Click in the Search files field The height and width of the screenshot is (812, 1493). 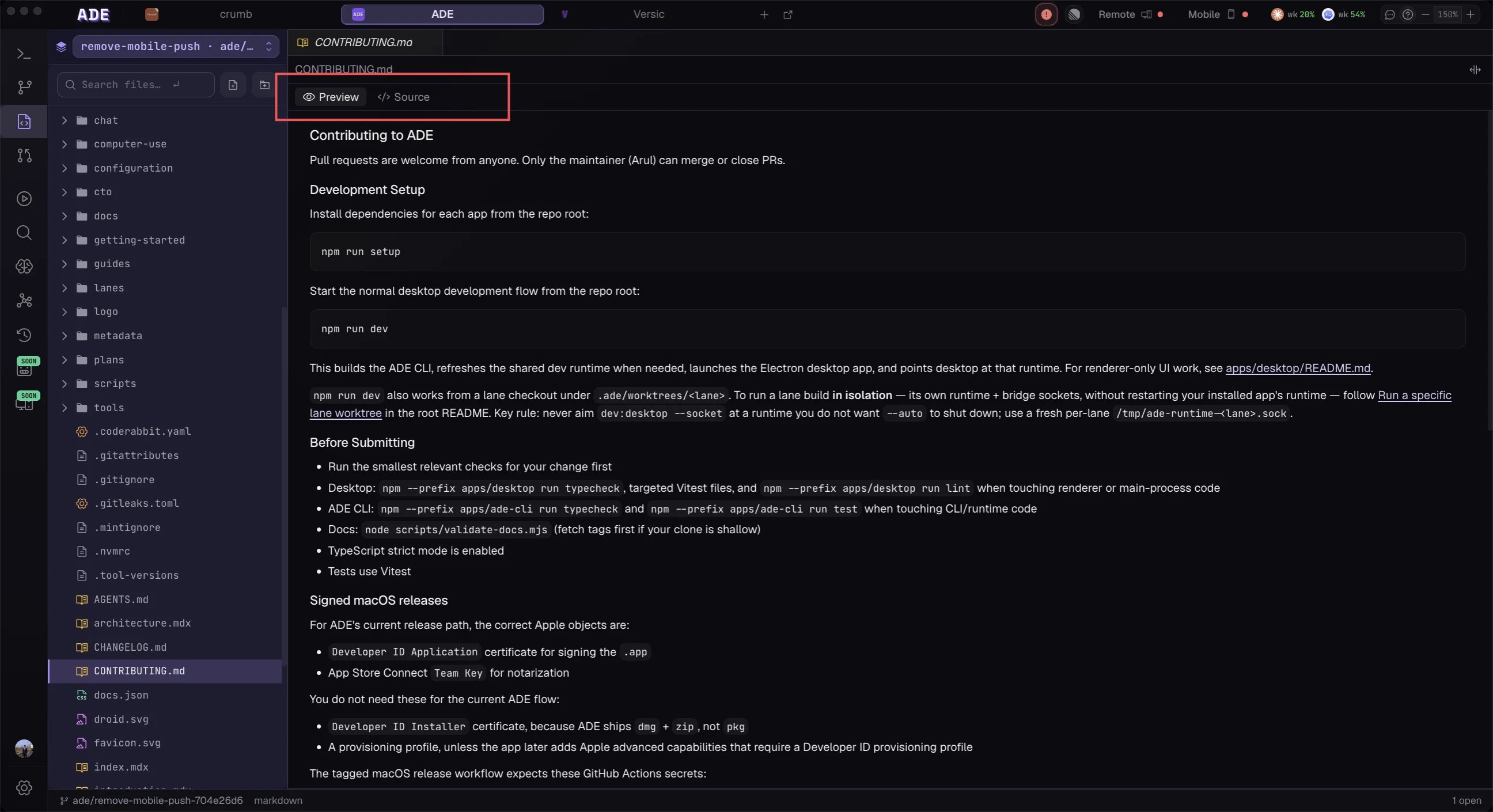coord(135,85)
